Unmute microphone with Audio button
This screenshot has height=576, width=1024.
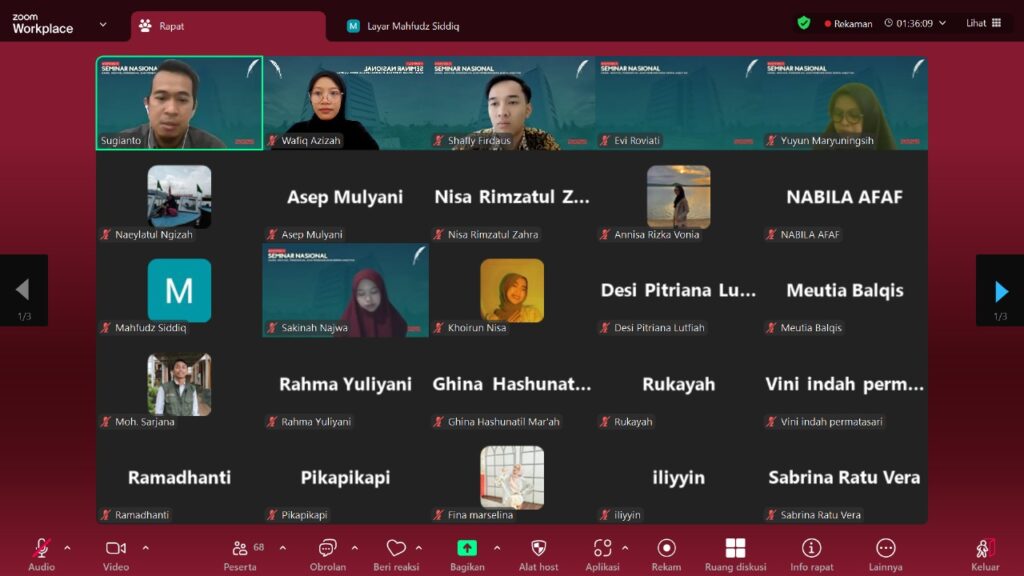pos(41,549)
